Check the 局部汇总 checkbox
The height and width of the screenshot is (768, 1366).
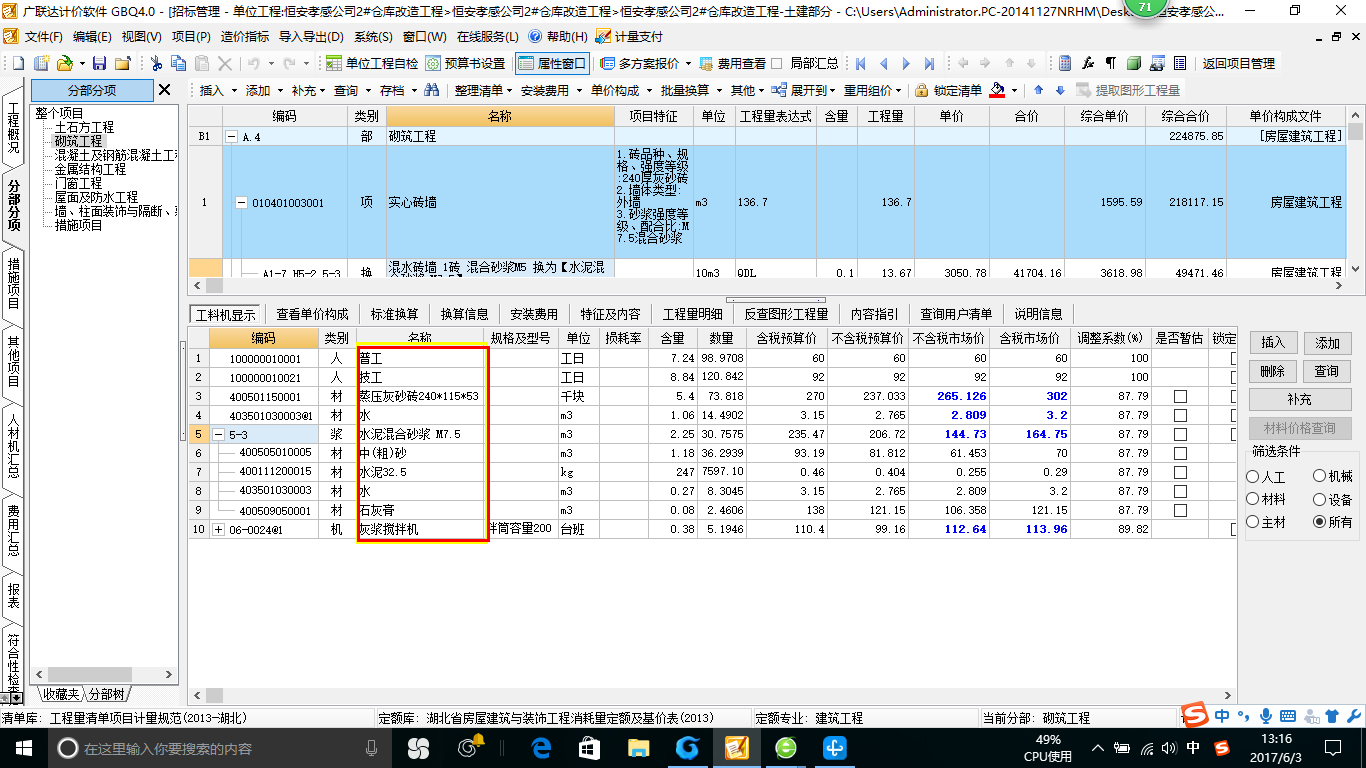point(777,63)
